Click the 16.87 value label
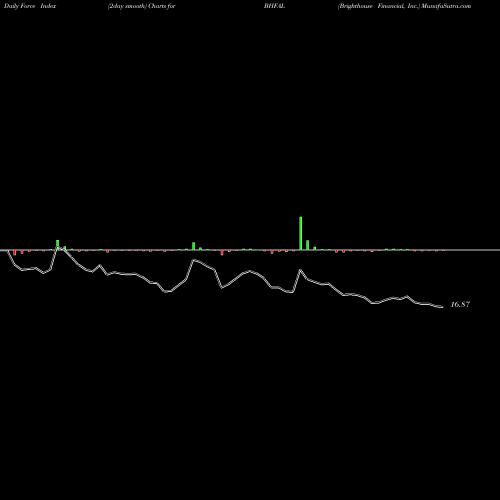The width and height of the screenshot is (500, 500). click(460, 304)
